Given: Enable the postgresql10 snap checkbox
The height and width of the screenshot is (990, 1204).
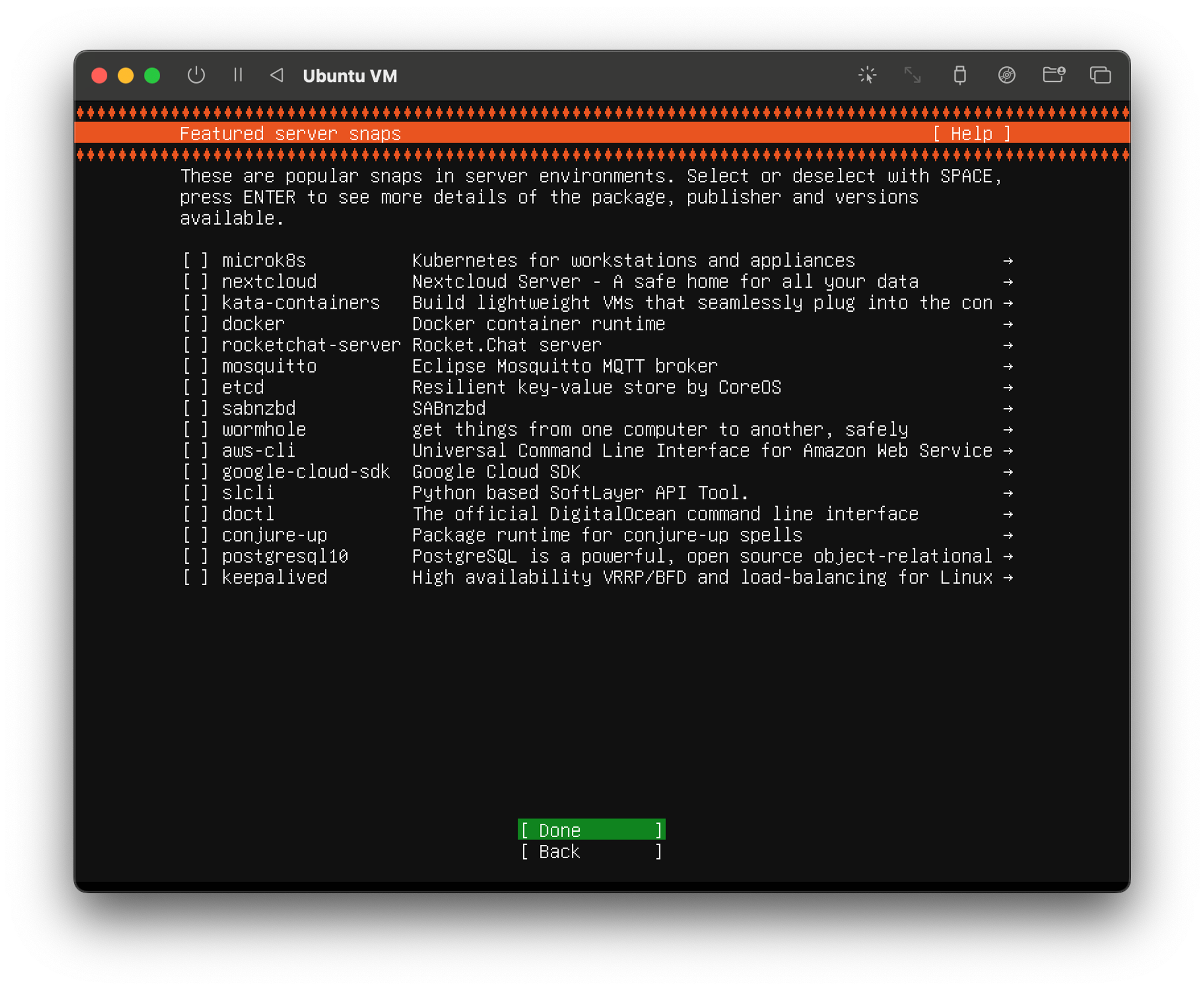Looking at the screenshot, I should pos(196,557).
